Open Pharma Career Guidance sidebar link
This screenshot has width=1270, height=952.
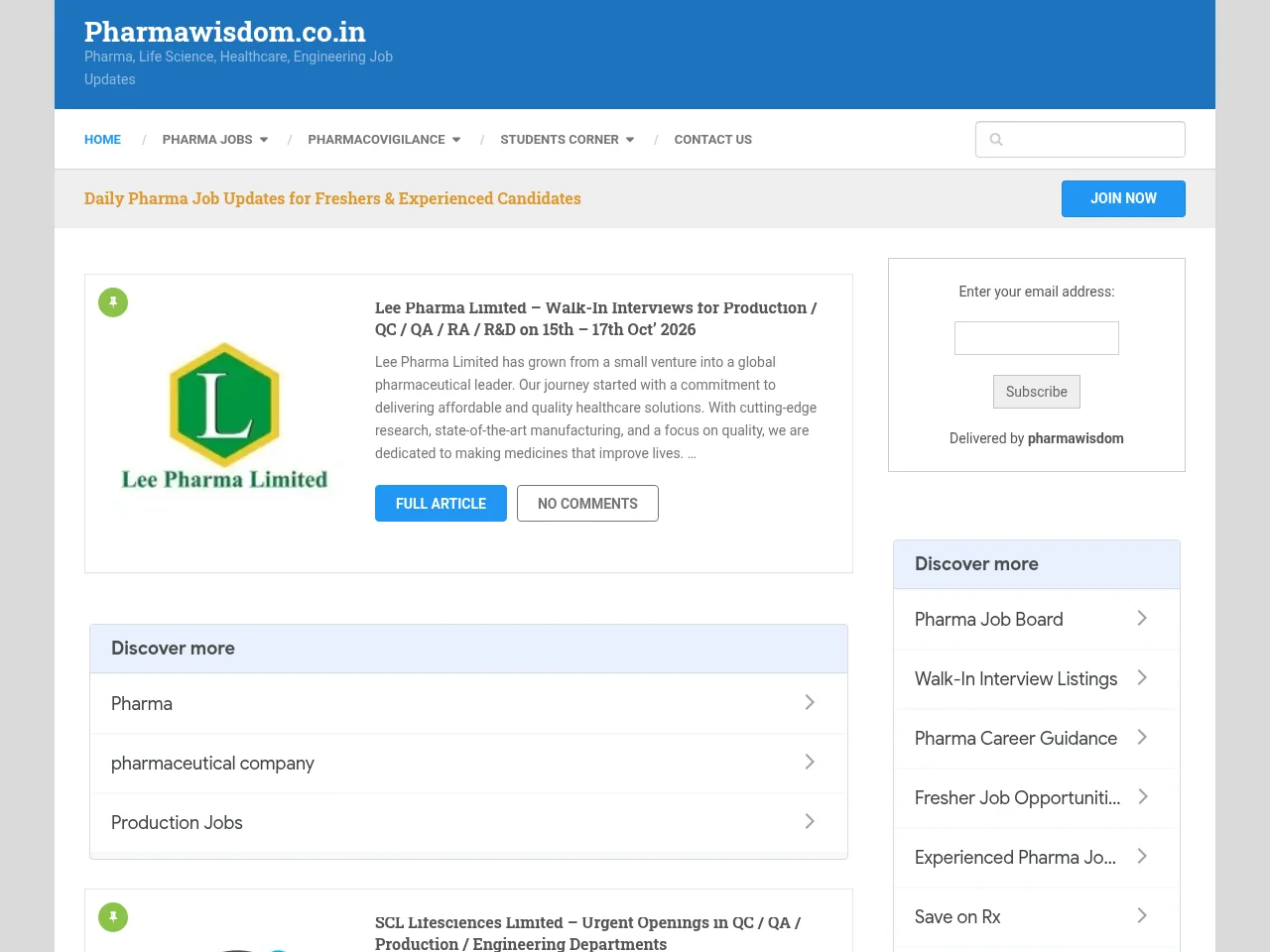coord(1037,739)
